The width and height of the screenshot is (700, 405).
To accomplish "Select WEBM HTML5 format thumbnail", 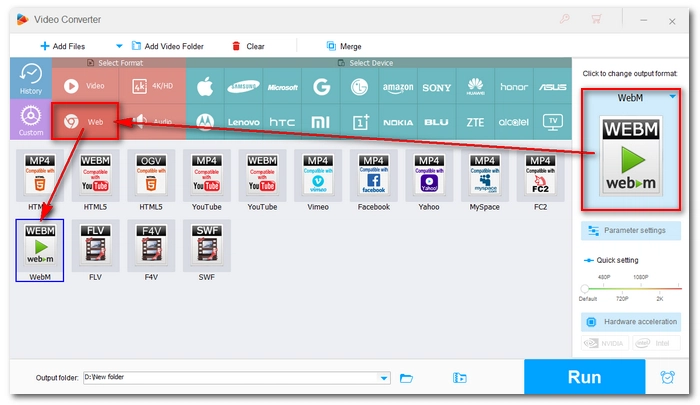I will (95, 175).
